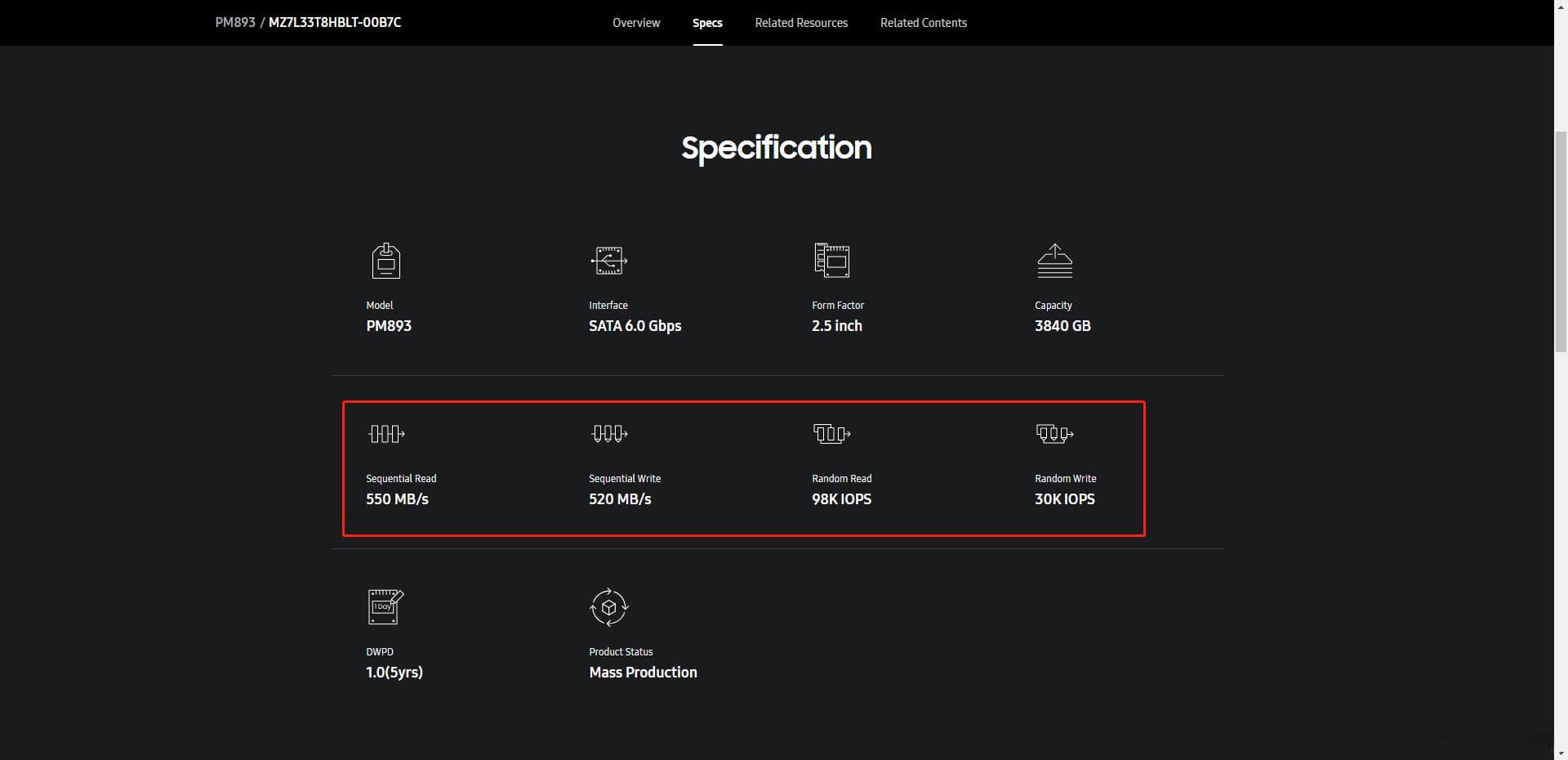
Task: Click the Specification heading
Action: [x=777, y=148]
